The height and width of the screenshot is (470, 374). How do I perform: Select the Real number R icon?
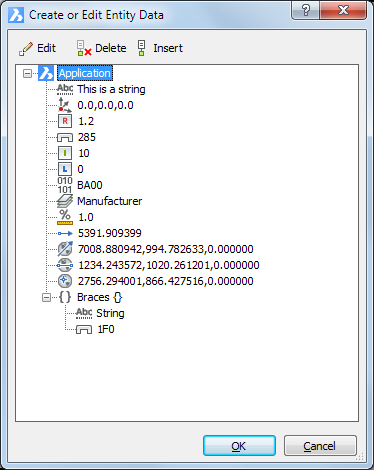[65, 121]
